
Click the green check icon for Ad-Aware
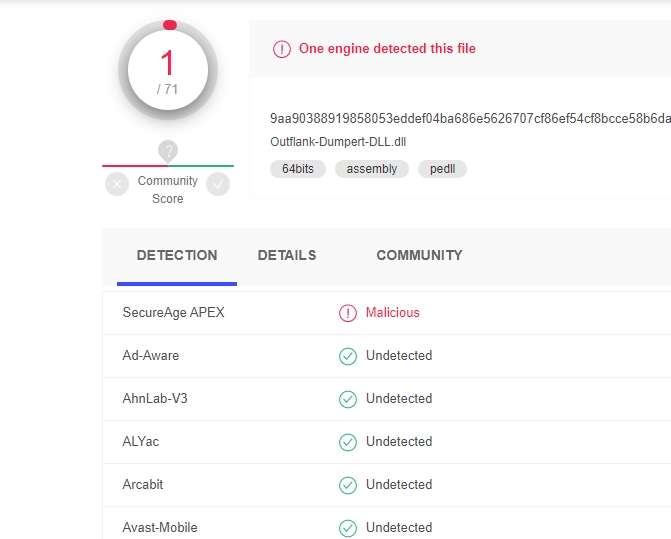click(348, 356)
